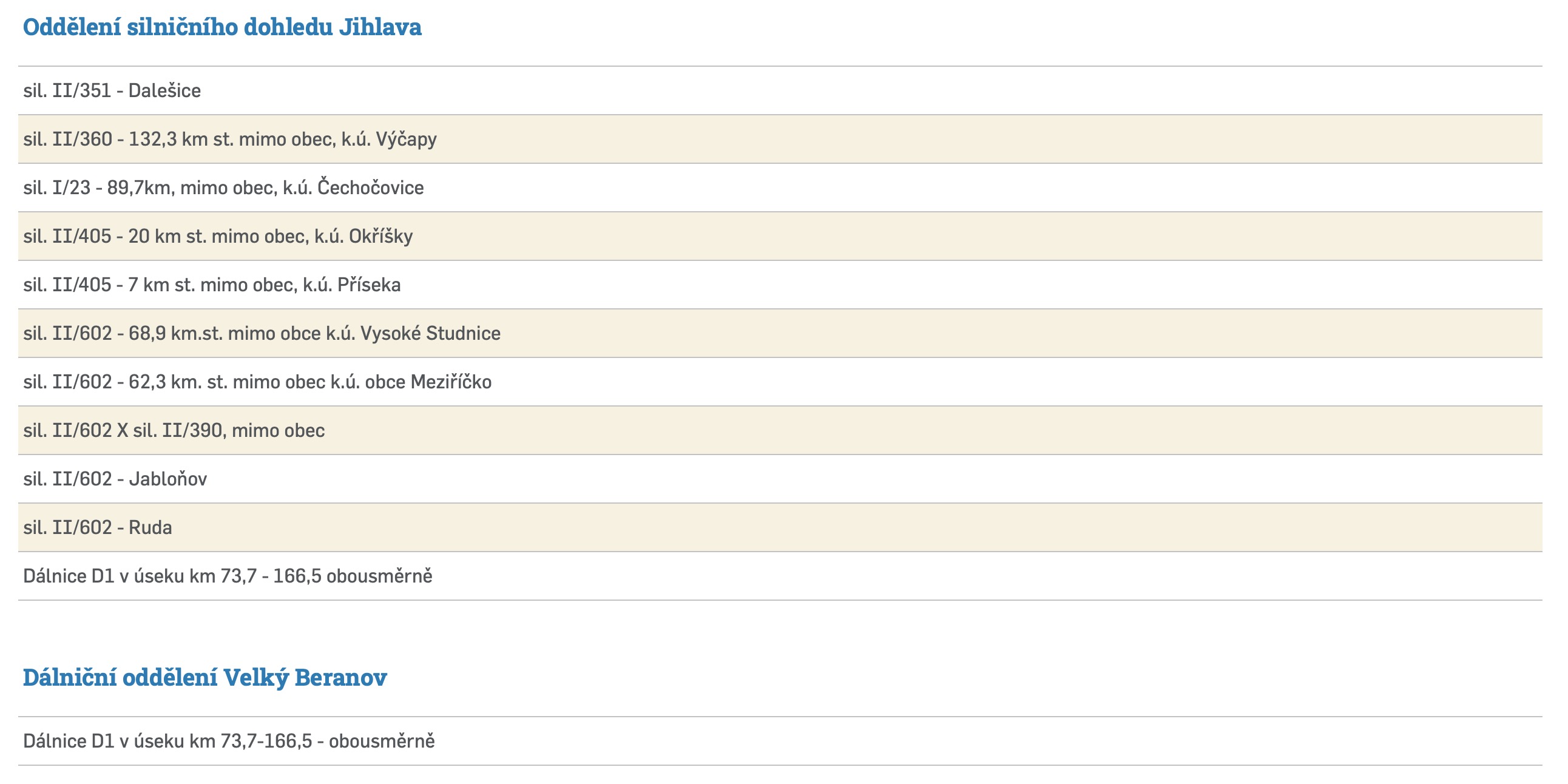Select Dálnice D1 row under Velký Beranov
The width and height of the screenshot is (1568, 784).
tap(229, 742)
